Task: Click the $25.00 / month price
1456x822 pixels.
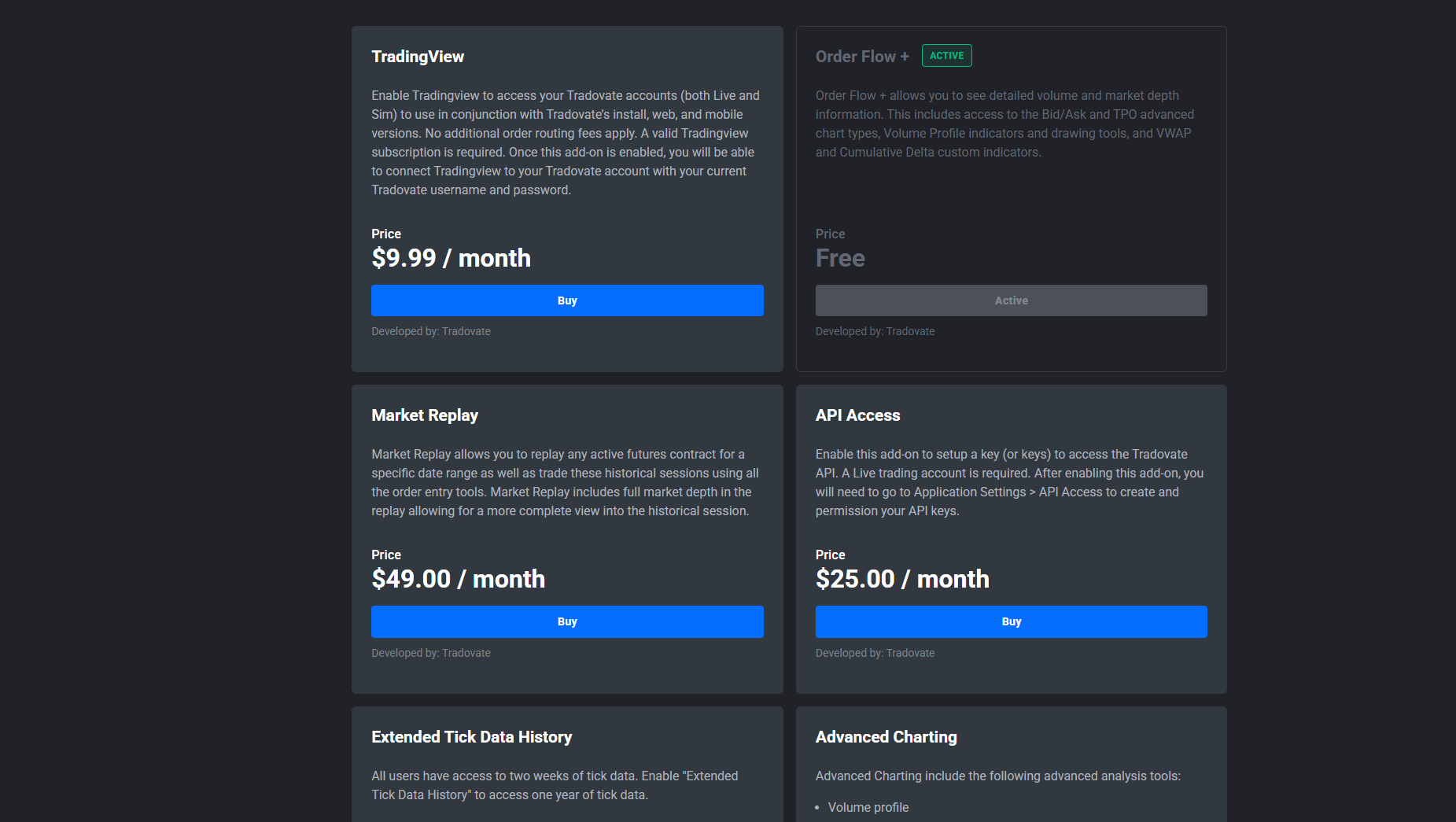Action: pos(902,579)
